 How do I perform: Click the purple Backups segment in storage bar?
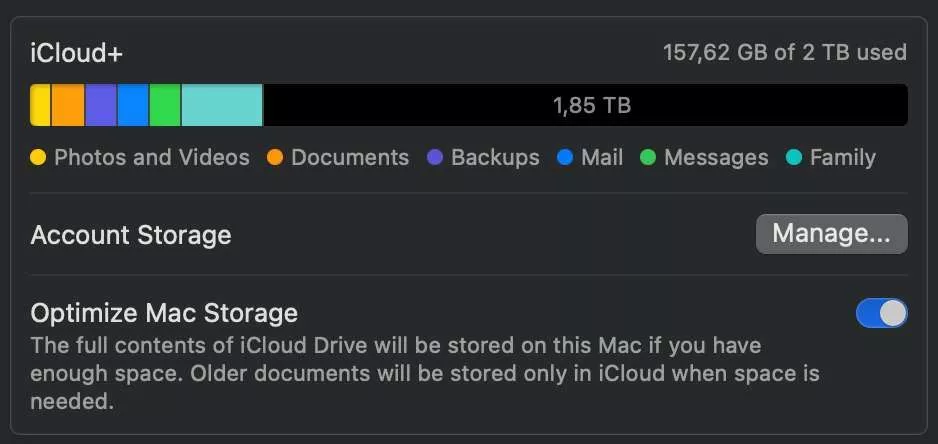coord(100,105)
